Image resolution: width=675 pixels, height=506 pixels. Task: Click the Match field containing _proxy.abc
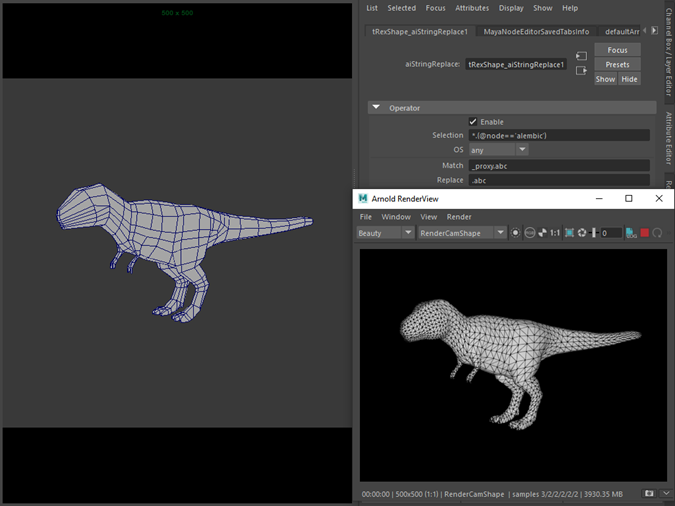point(559,165)
